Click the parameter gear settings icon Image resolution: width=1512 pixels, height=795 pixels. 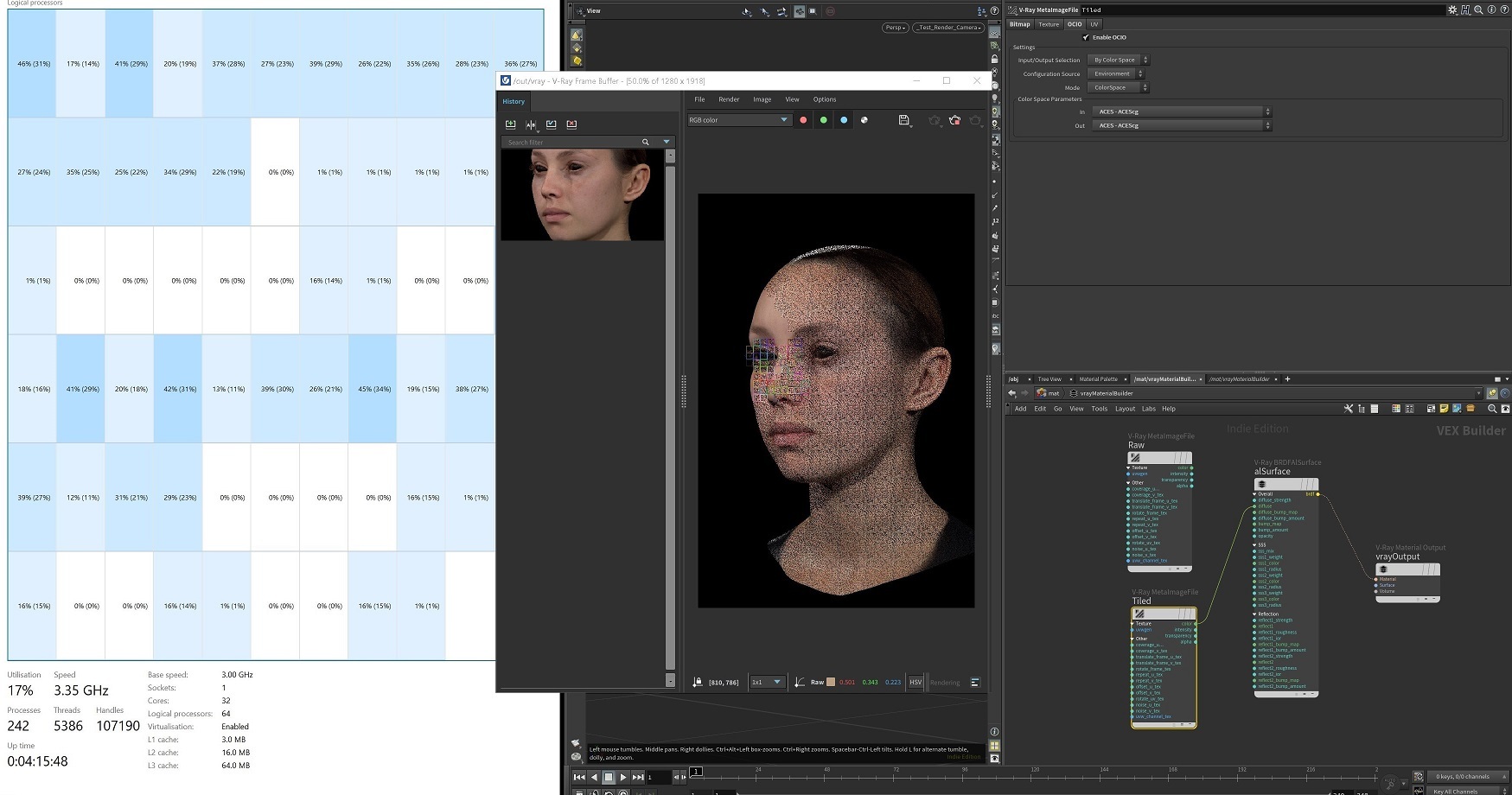tap(1452, 10)
